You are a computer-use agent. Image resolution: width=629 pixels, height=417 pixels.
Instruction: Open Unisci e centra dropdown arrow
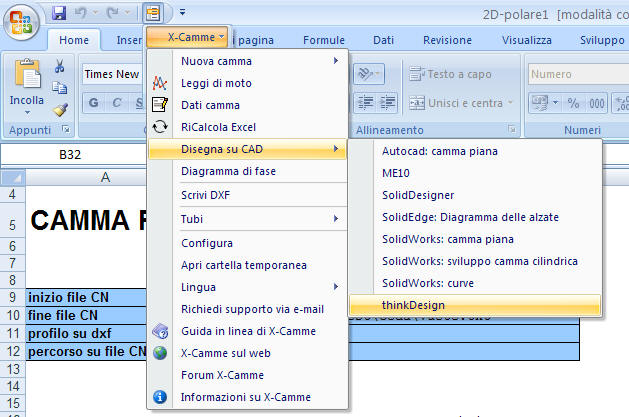[510, 103]
